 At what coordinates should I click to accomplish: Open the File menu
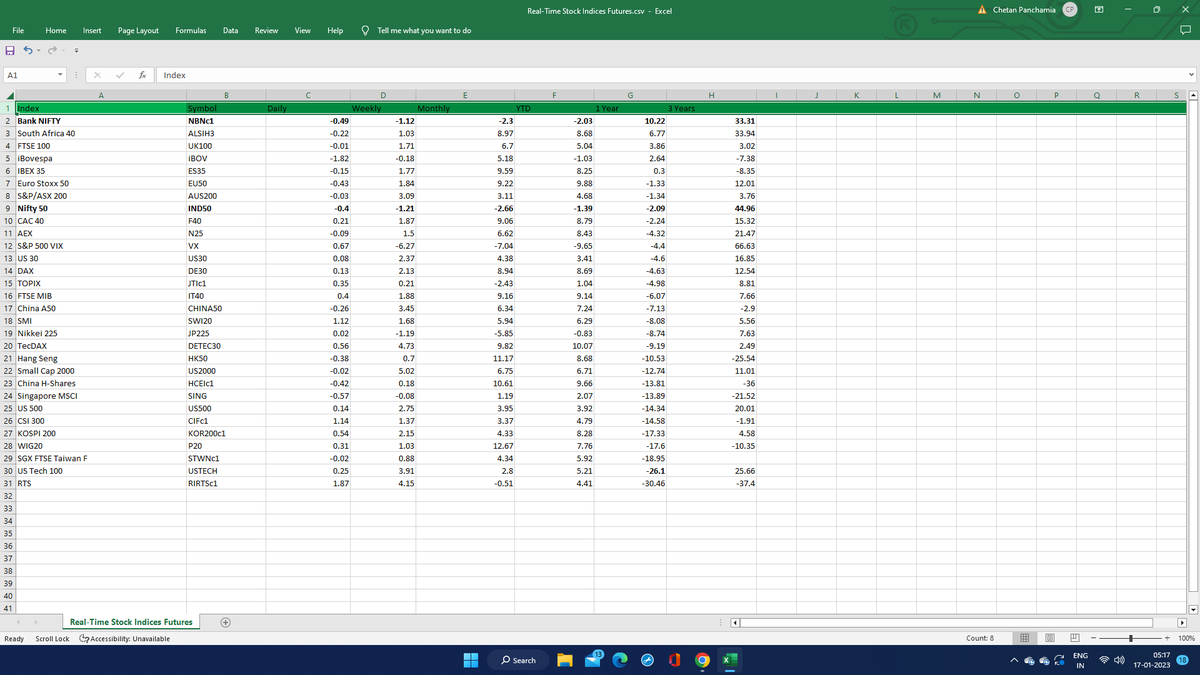pyautogui.click(x=18, y=31)
